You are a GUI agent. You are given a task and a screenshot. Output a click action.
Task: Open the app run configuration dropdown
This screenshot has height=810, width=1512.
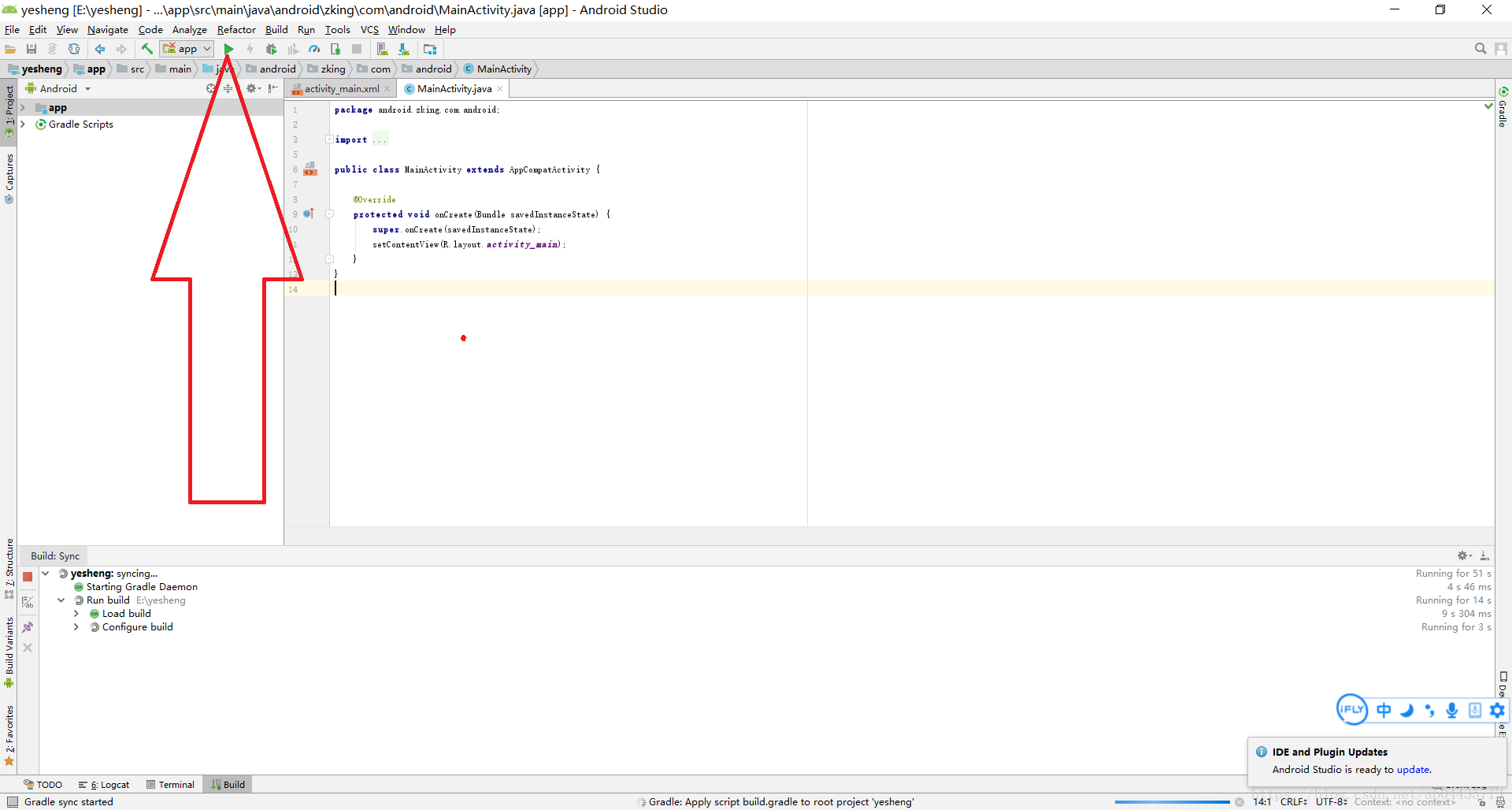point(187,49)
